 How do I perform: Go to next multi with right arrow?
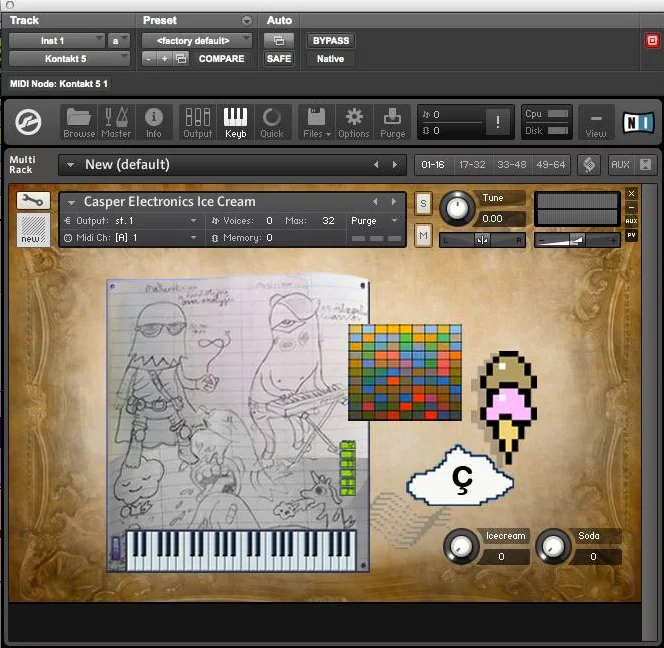395,165
